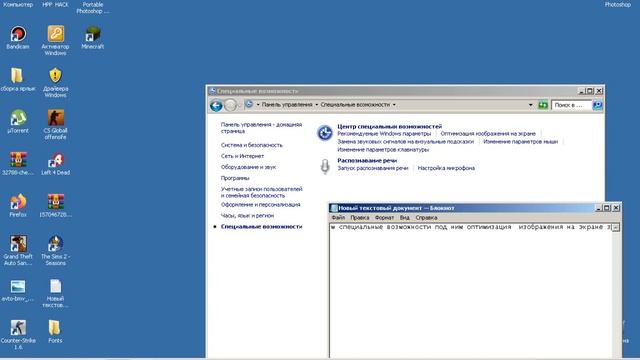This screenshot has height=360, width=640.
Task: Open the Fonts folder on desktop
Action: 55,328
